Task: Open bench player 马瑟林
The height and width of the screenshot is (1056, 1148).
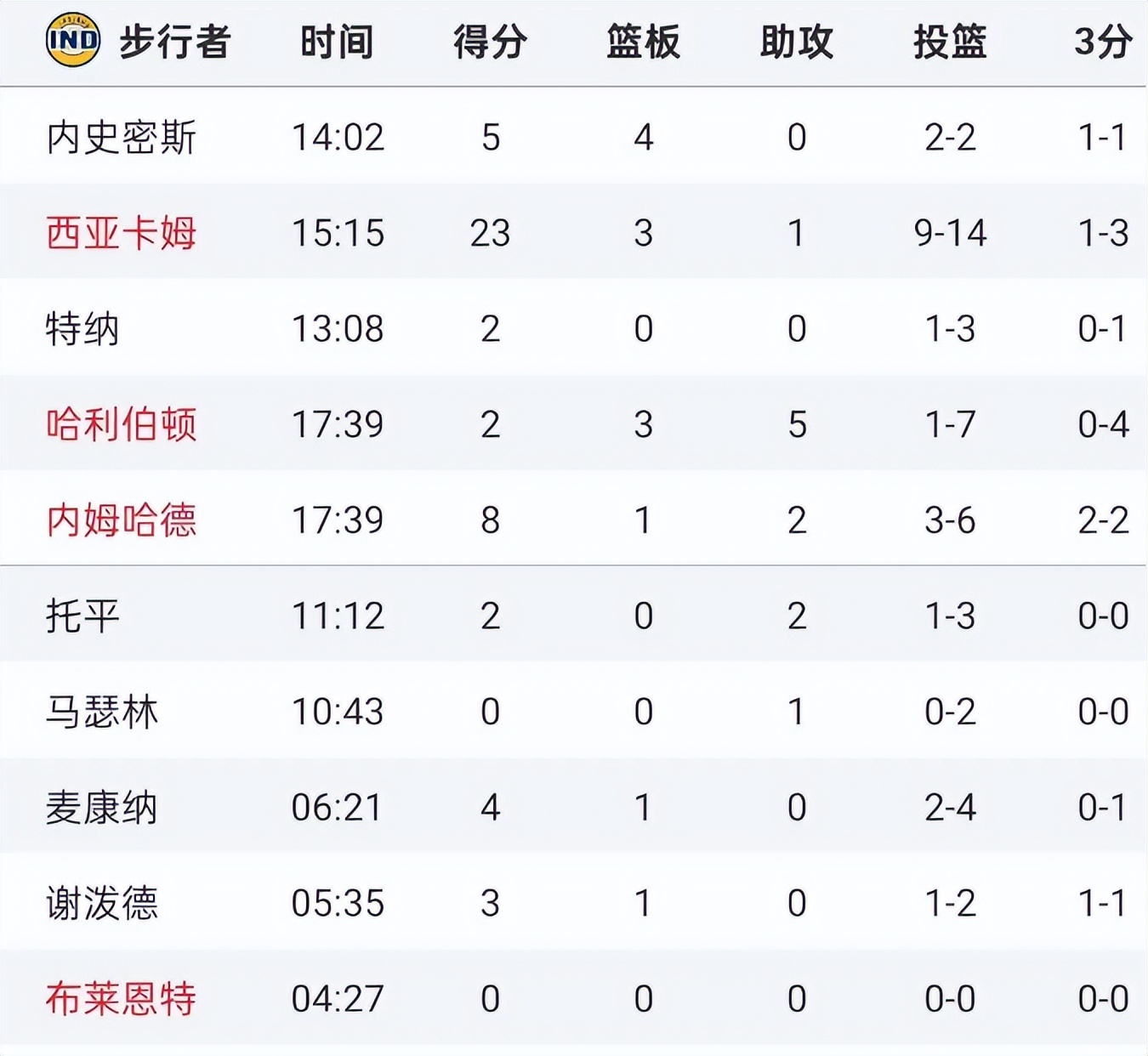Action: [102, 712]
